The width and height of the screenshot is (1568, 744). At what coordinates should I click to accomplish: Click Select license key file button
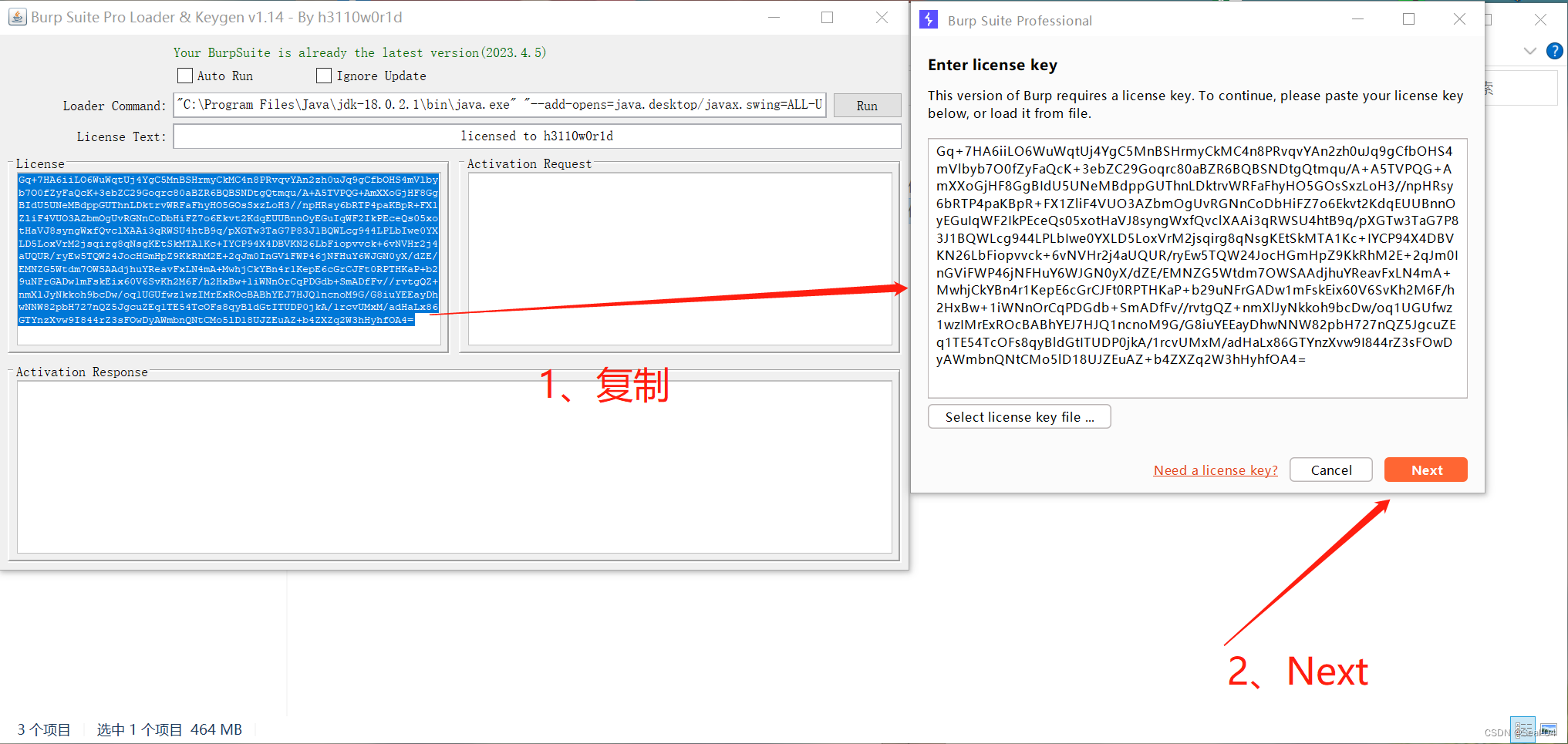tap(1019, 417)
